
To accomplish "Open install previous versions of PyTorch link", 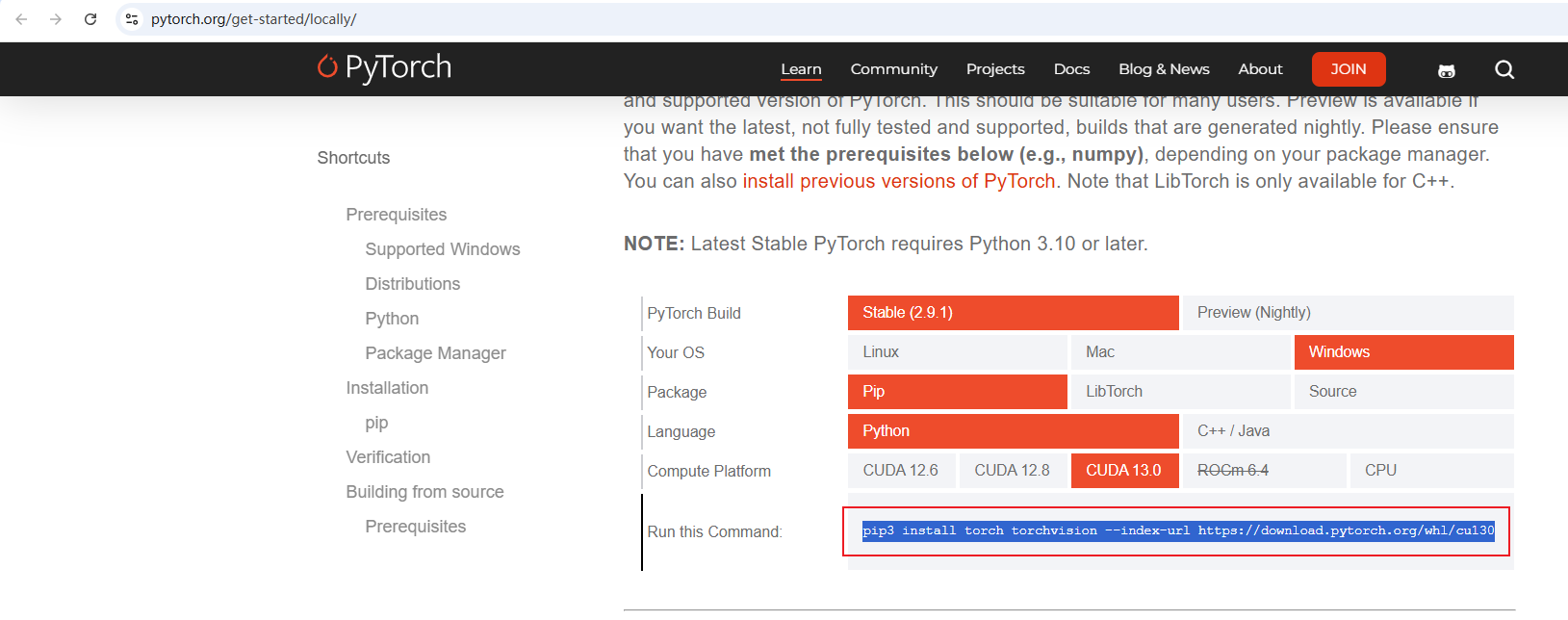I will (899, 181).
